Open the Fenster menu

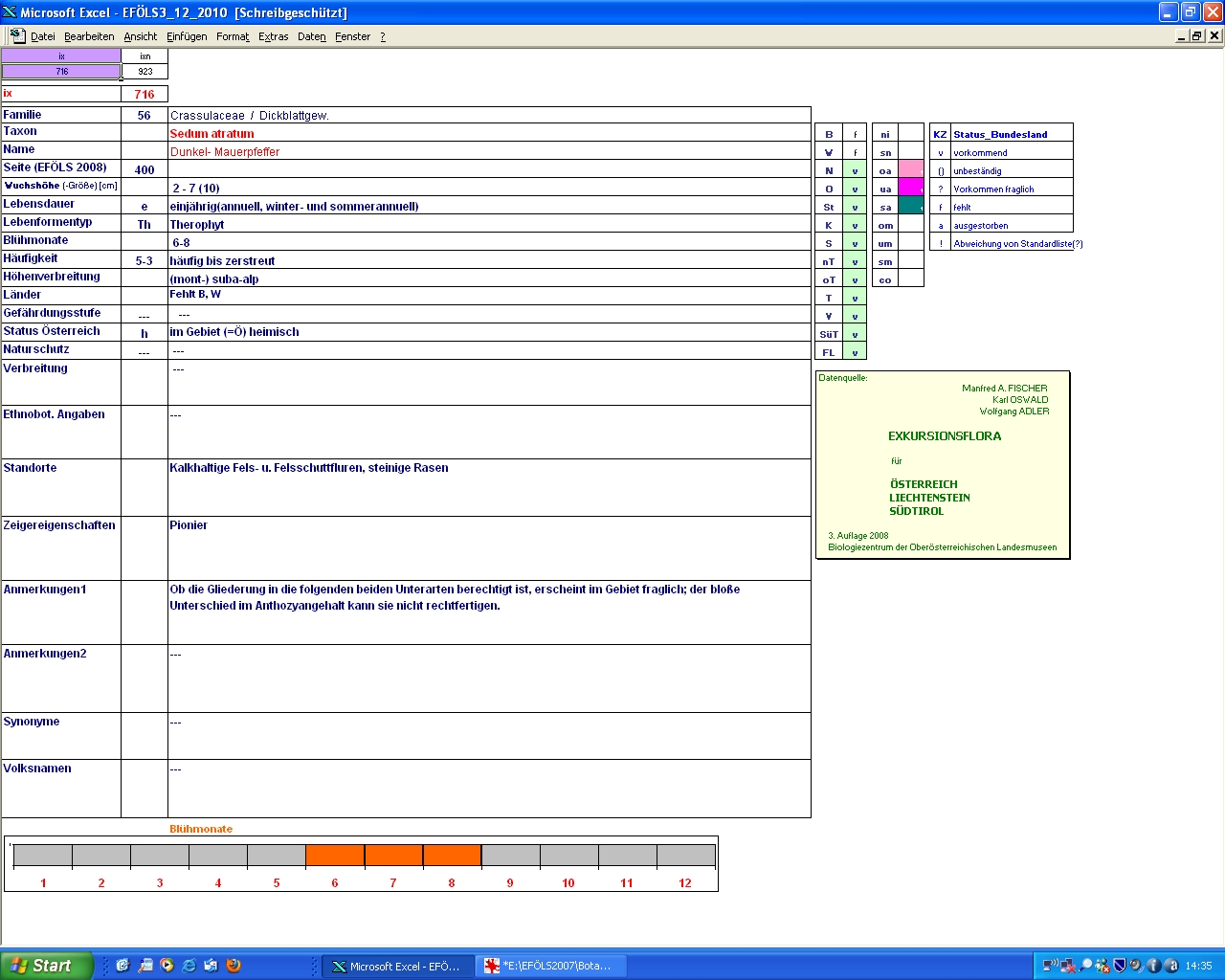coord(352,36)
